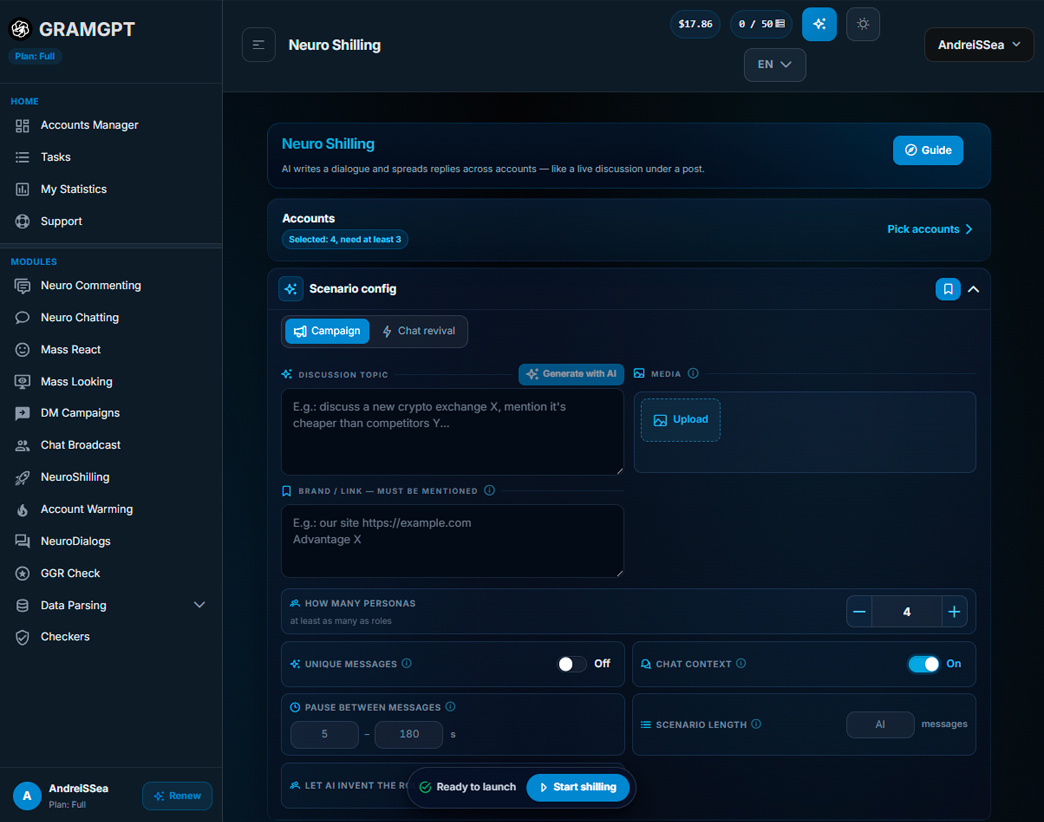Click Mass Looking monitor icon
This screenshot has width=1044, height=822.
click(x=23, y=382)
